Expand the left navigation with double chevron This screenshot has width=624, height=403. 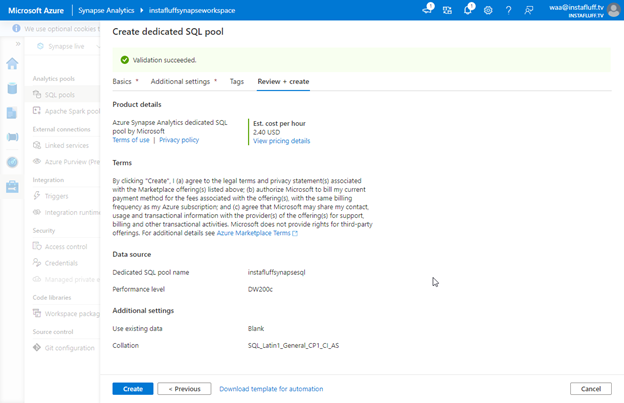pos(18,44)
